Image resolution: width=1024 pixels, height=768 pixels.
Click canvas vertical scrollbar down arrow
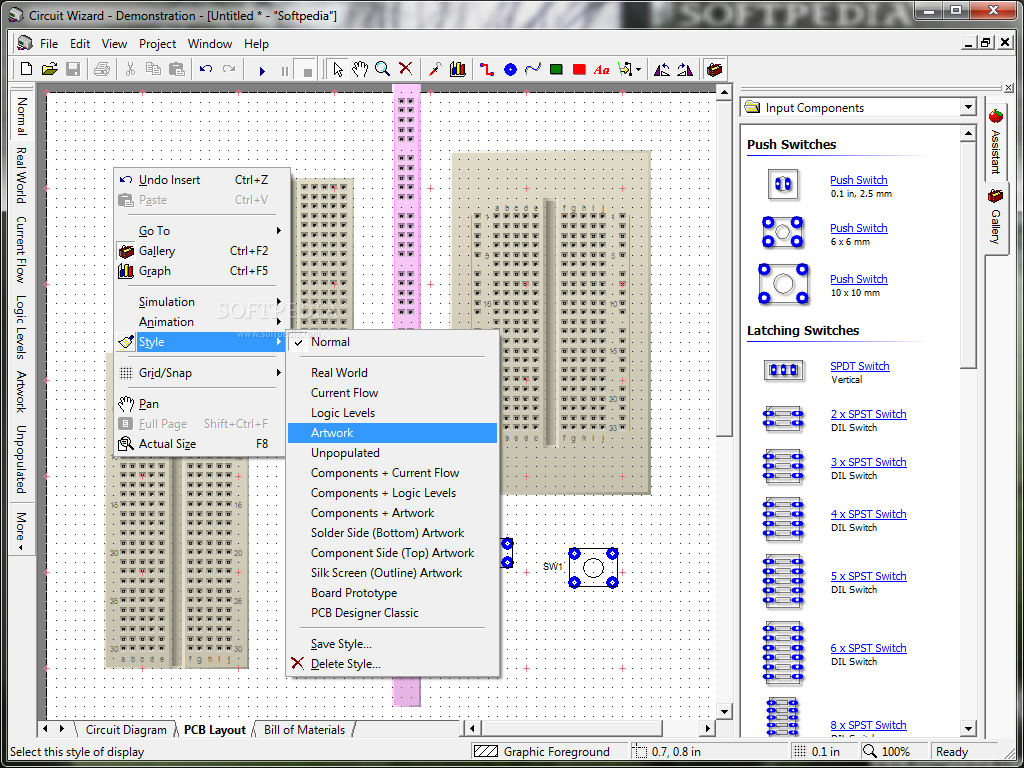724,712
